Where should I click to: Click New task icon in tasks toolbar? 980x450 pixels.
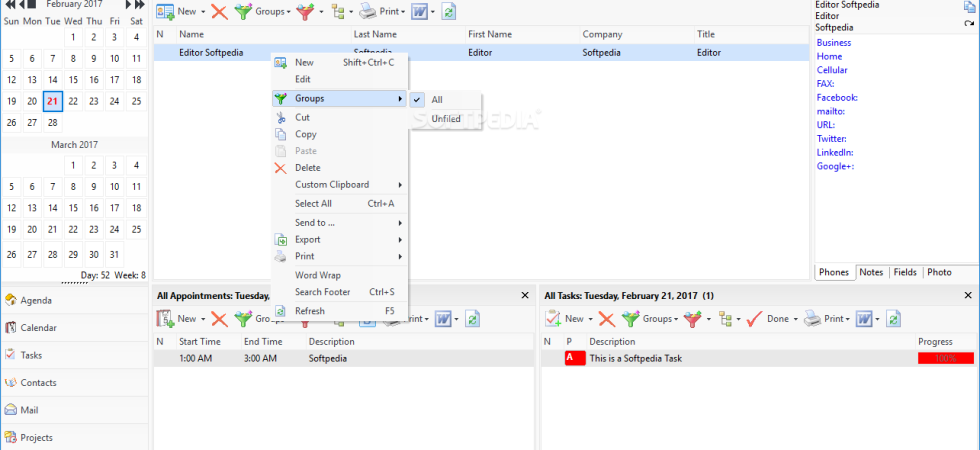[553, 319]
